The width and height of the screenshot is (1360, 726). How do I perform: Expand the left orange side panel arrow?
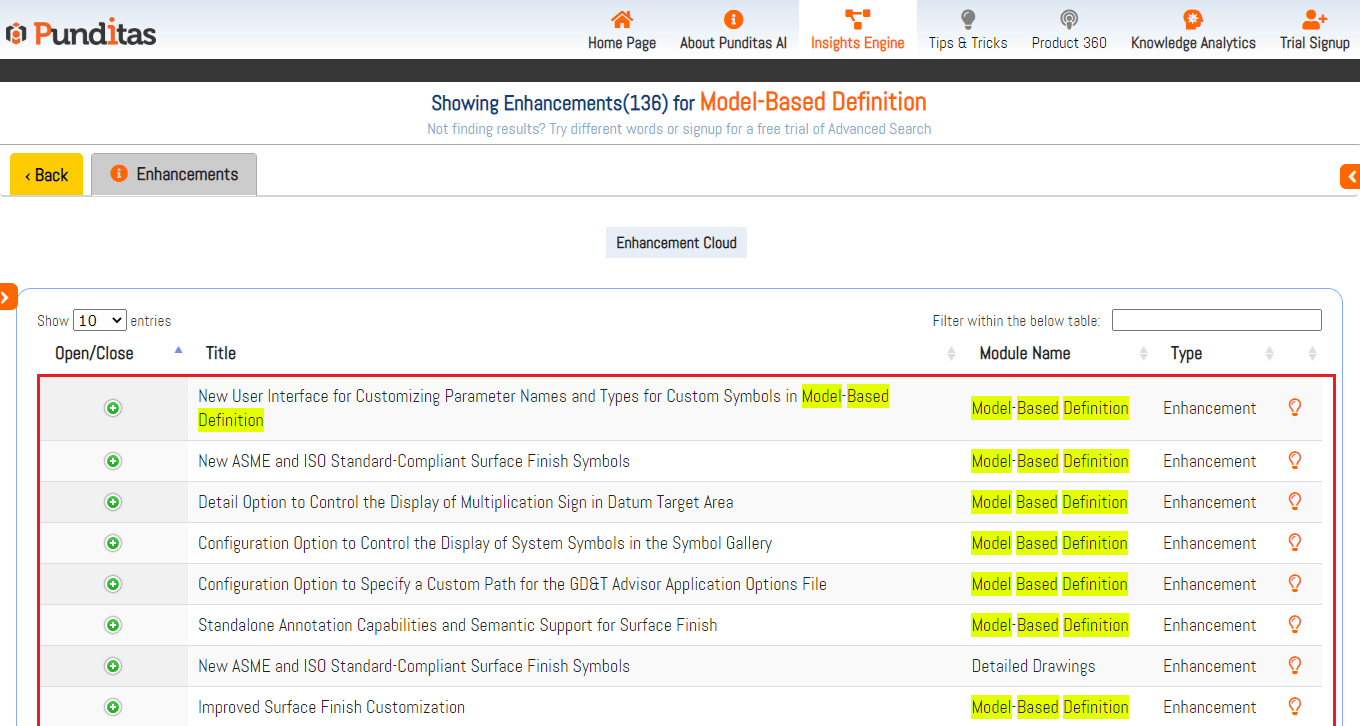[x=7, y=296]
